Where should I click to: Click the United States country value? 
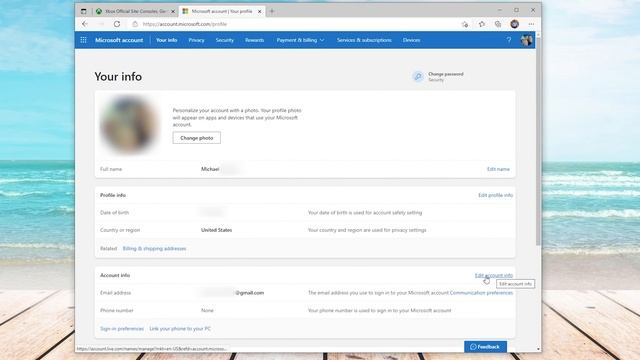click(x=216, y=230)
